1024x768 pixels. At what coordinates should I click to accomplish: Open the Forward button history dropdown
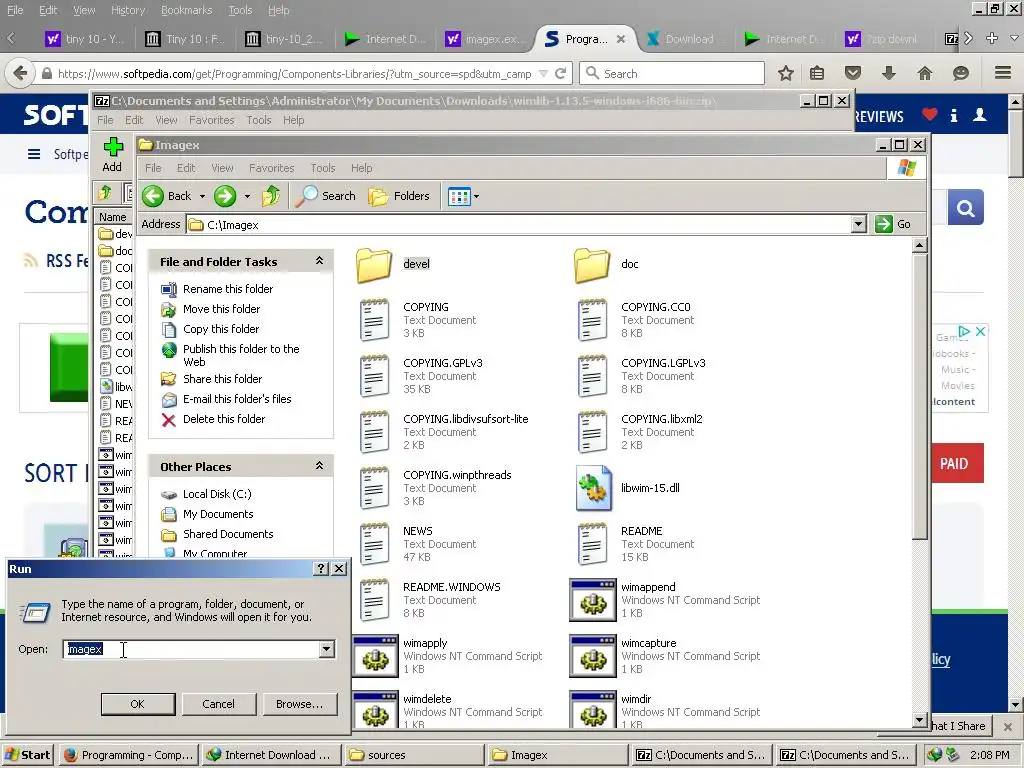pos(247,196)
